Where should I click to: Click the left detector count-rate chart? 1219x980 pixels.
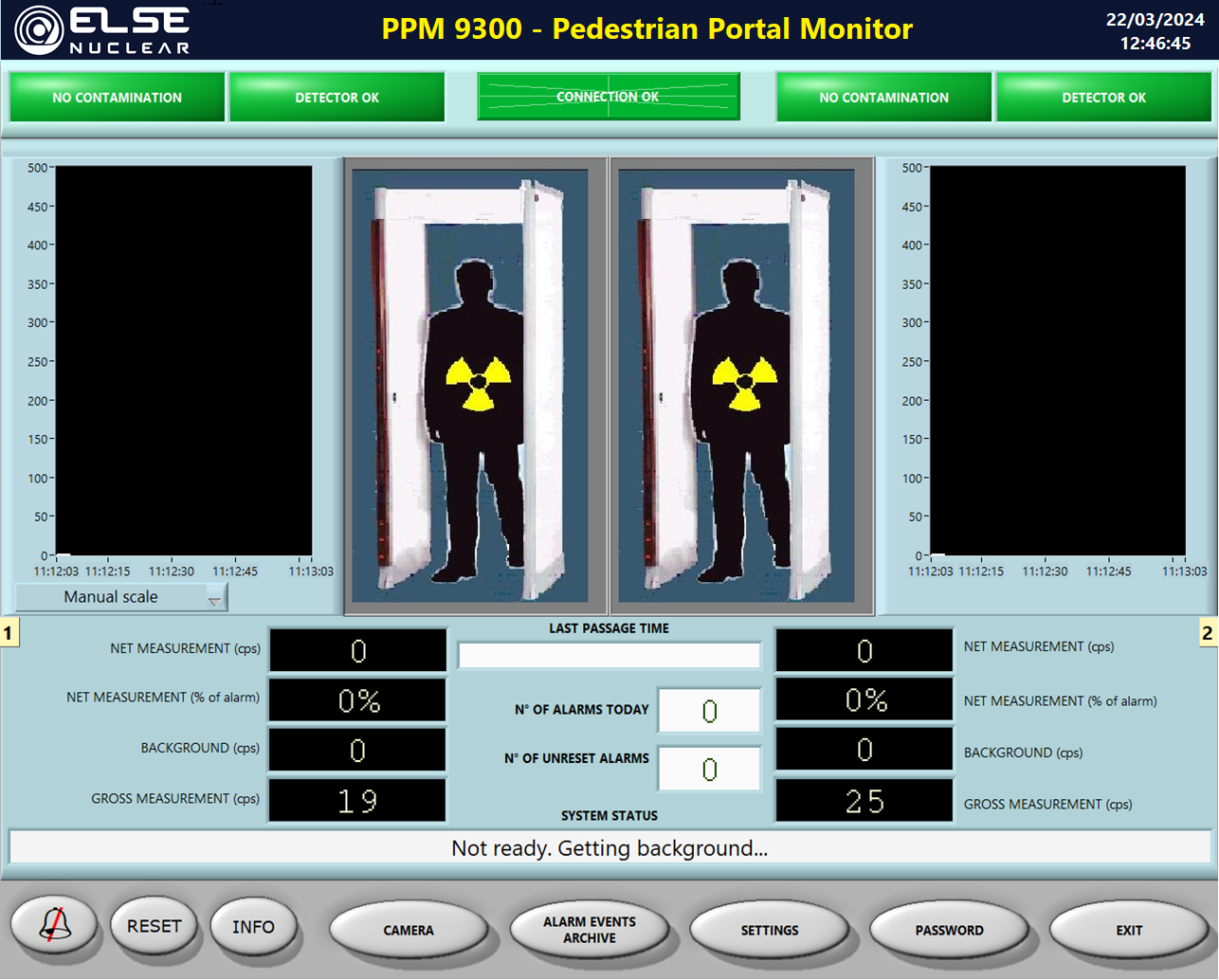coord(184,360)
